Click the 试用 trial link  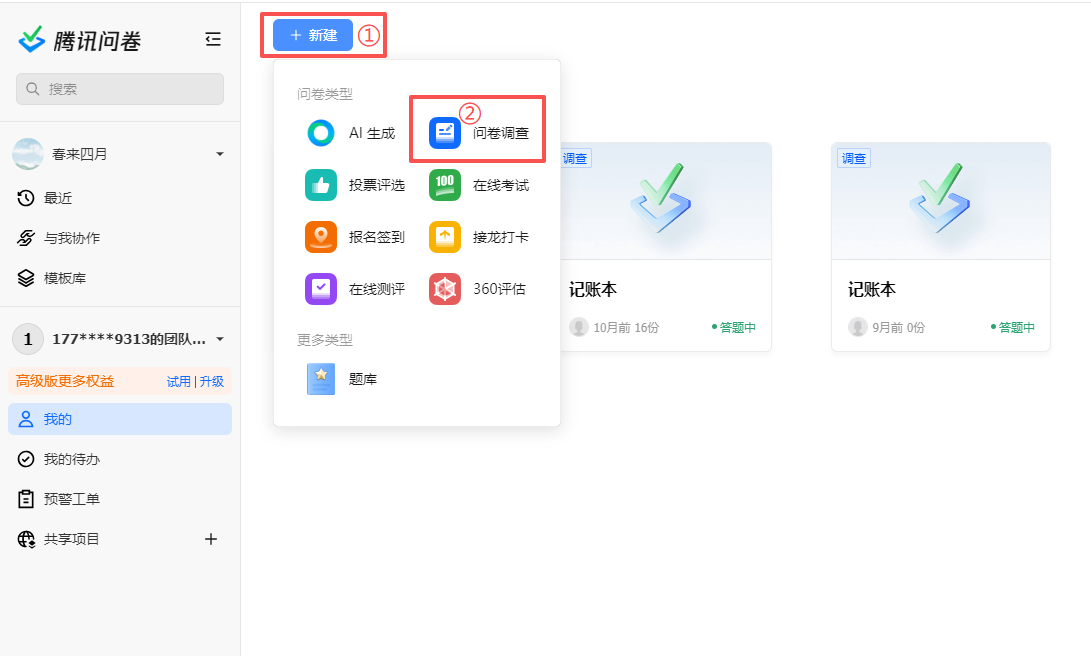pyautogui.click(x=178, y=381)
